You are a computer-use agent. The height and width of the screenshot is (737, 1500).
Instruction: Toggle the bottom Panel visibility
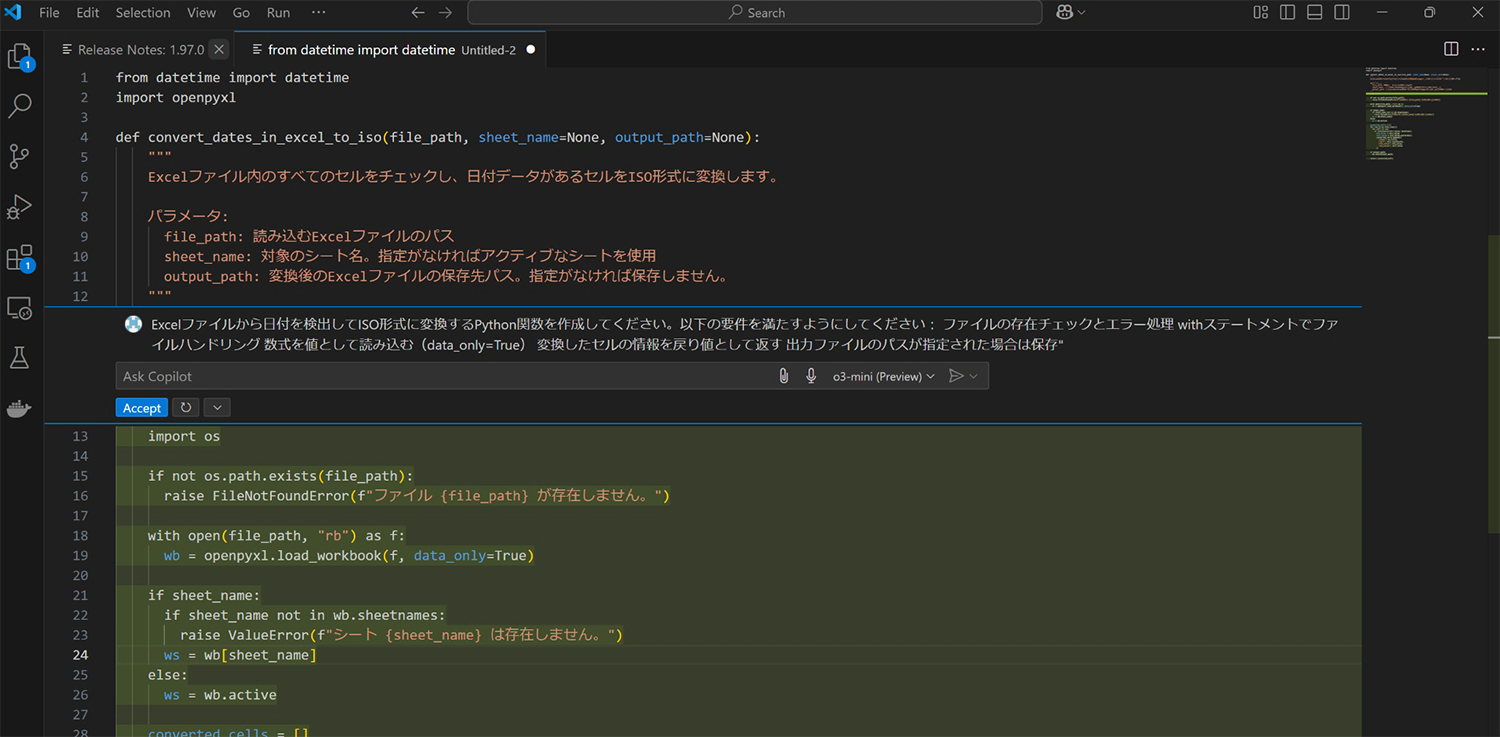[x=1315, y=13]
